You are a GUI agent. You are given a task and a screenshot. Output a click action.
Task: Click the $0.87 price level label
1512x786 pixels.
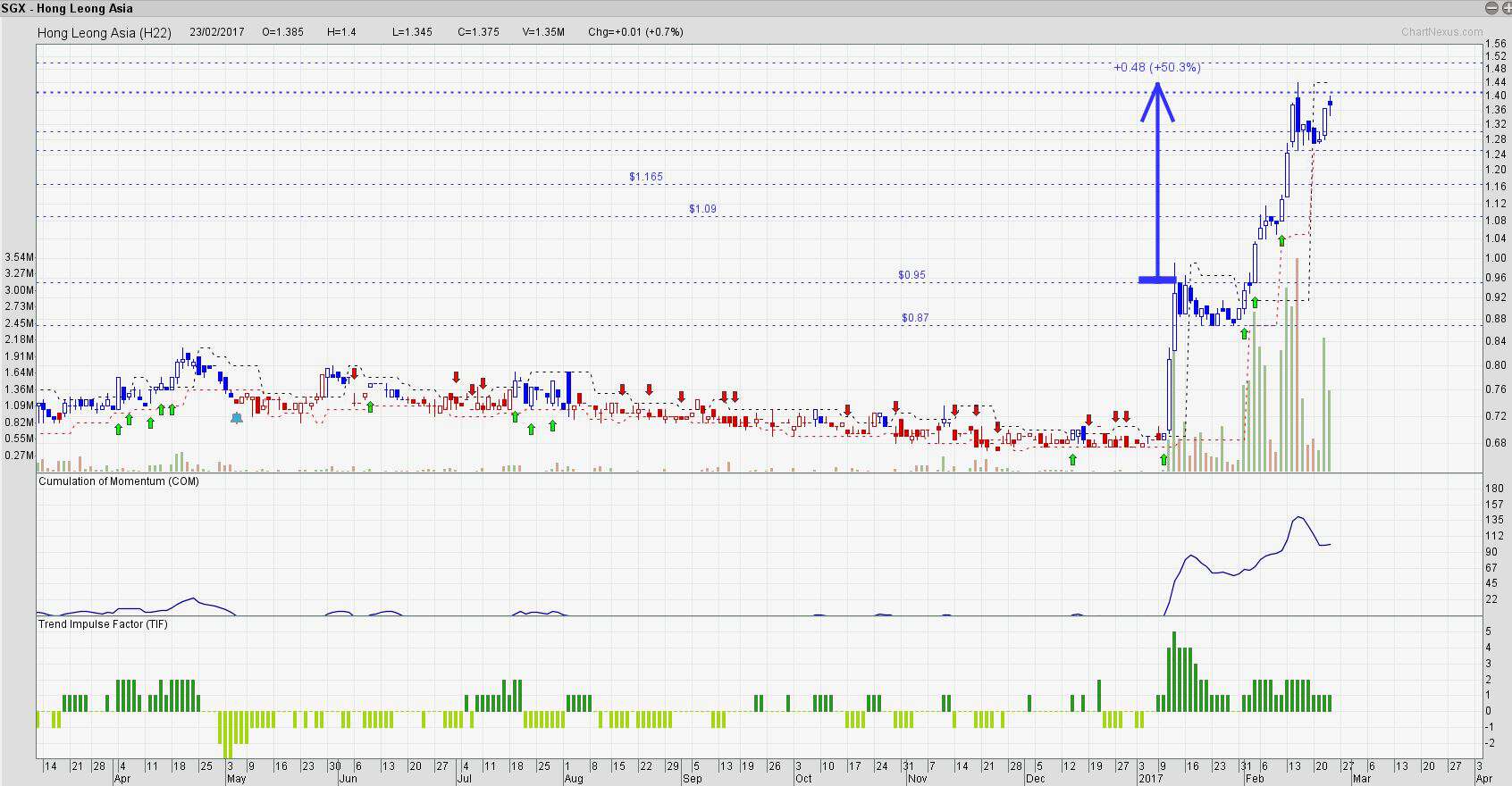tap(915, 317)
